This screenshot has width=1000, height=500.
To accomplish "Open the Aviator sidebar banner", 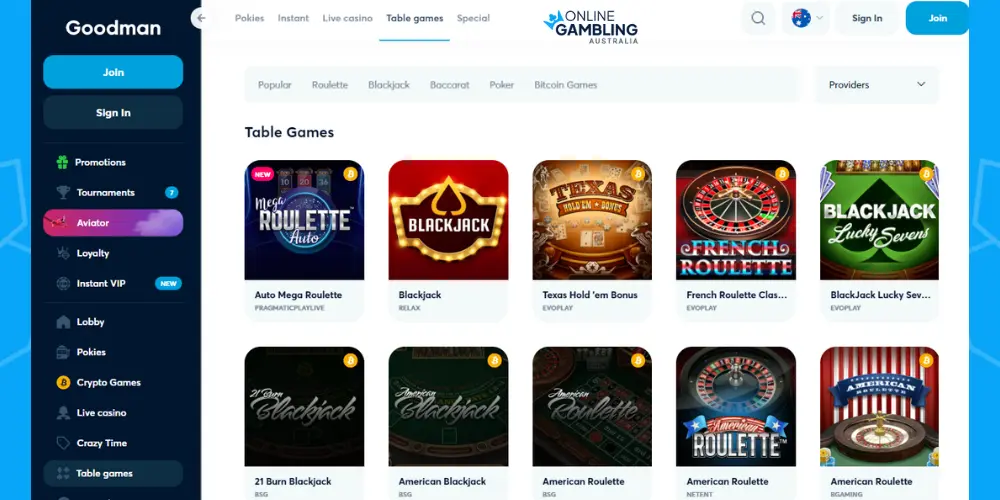I will pyautogui.click(x=113, y=223).
